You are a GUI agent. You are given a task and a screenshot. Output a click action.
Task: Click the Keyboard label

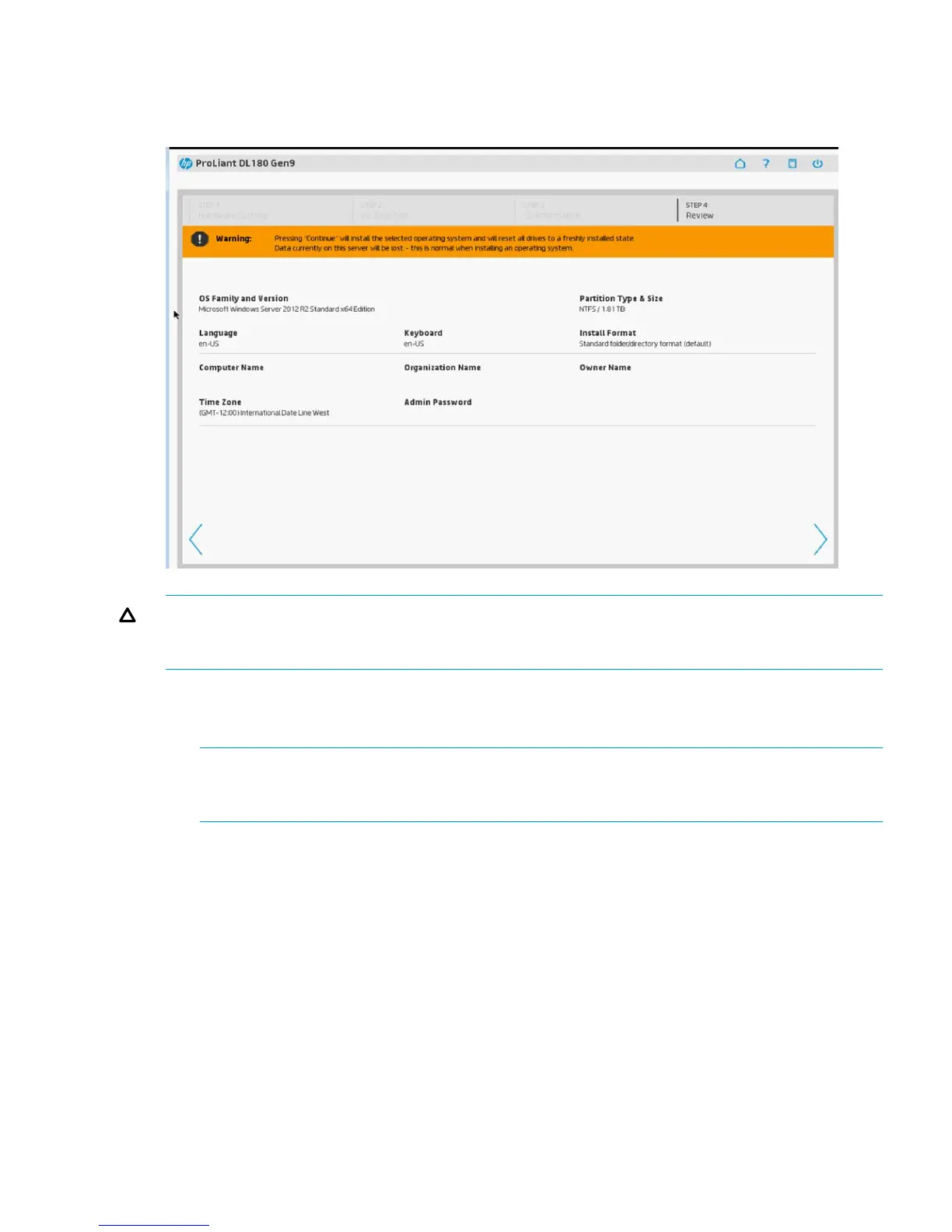pyautogui.click(x=423, y=333)
